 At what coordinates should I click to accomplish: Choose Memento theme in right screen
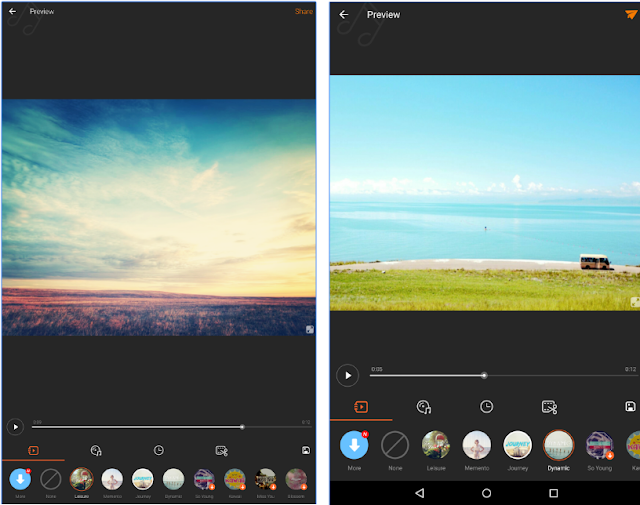point(476,445)
